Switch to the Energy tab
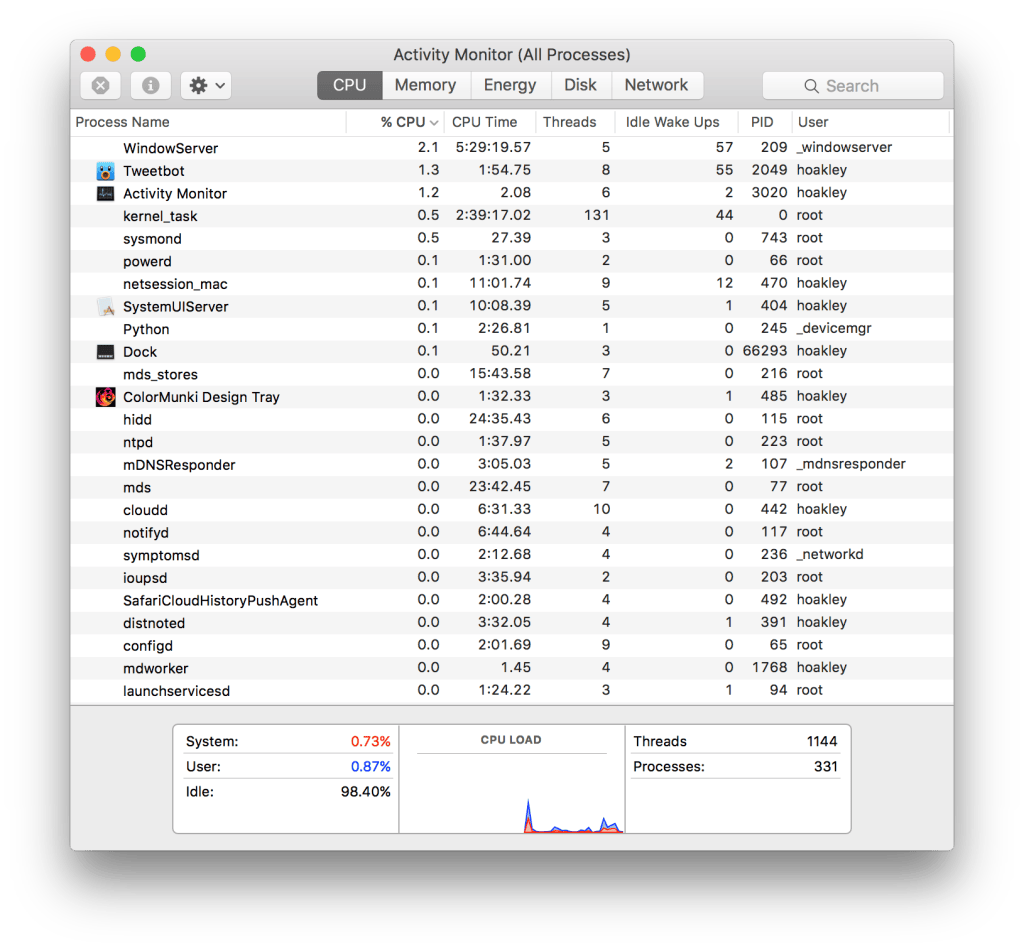The image size is (1024, 951). pyautogui.click(x=510, y=86)
